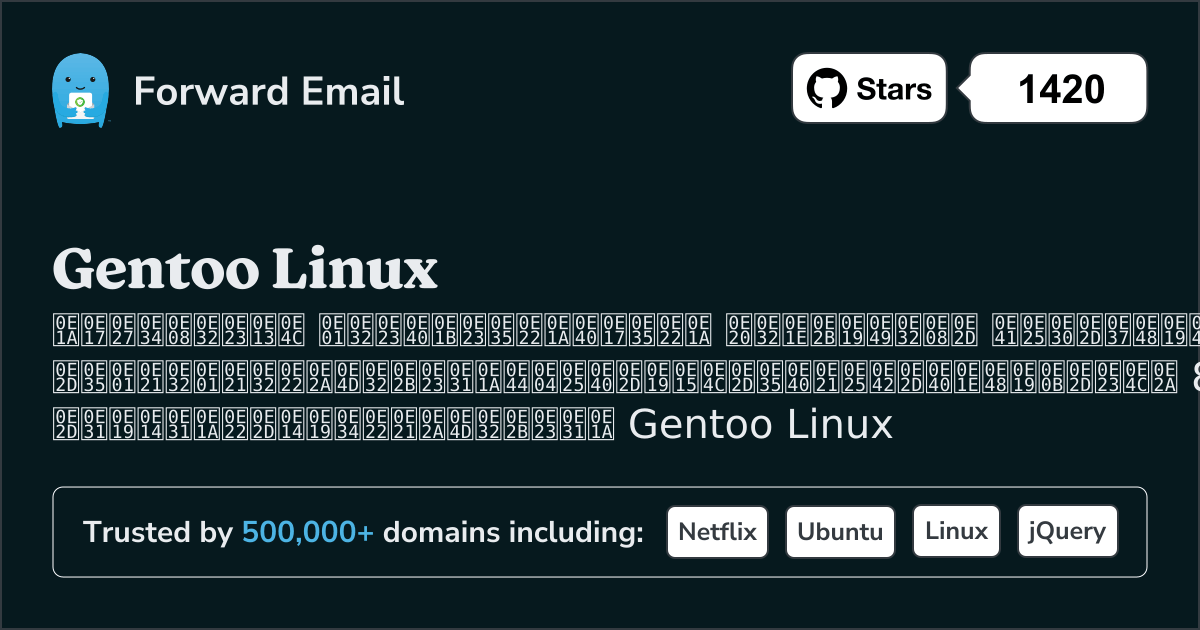Click the laptop on the mascot's lap

pyautogui.click(x=83, y=103)
